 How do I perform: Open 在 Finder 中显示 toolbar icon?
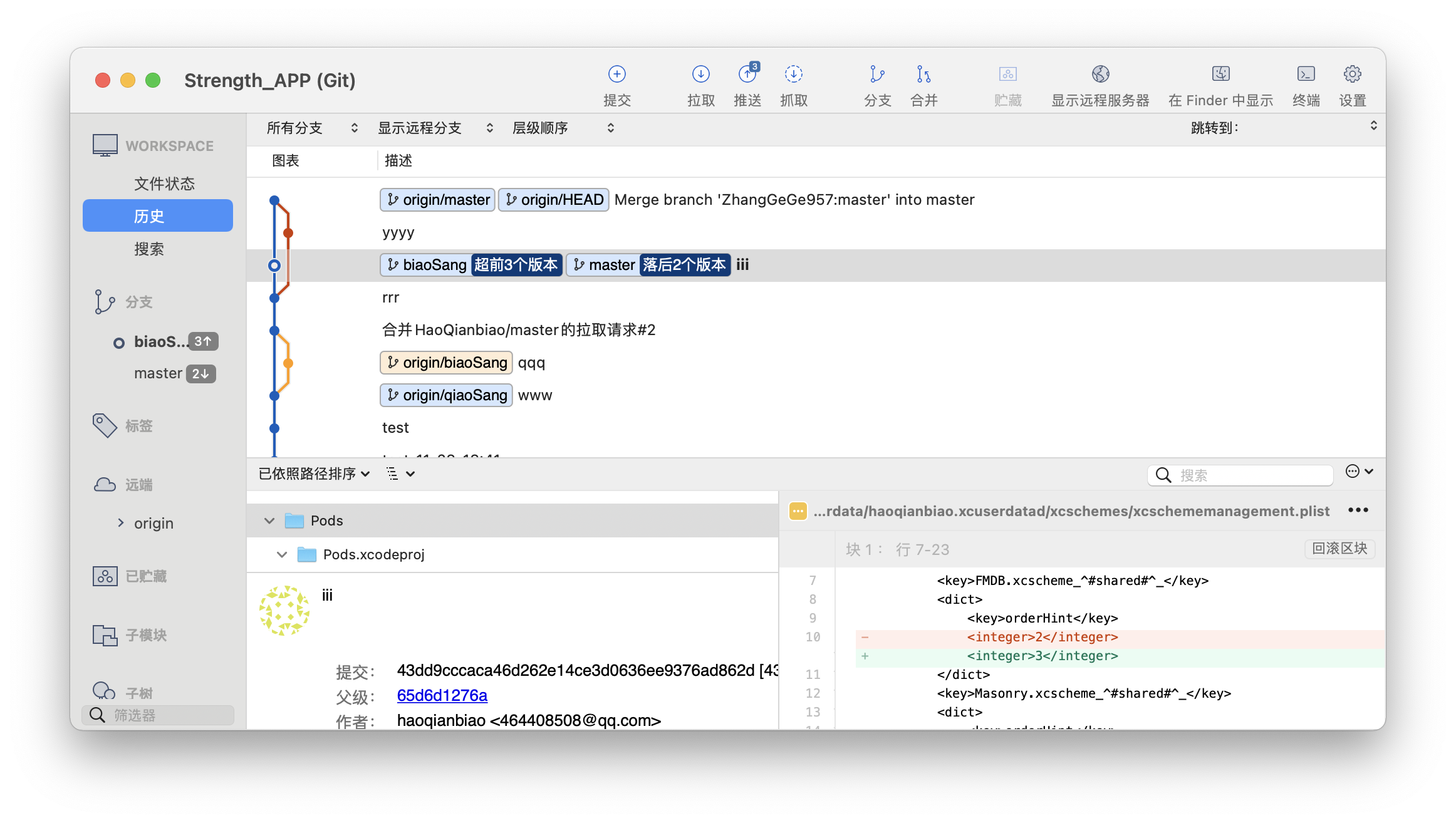[1220, 75]
